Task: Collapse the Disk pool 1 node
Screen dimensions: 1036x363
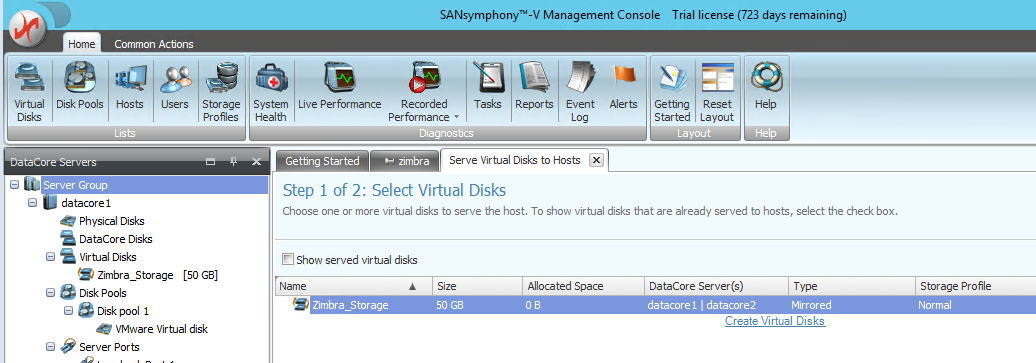Action: coord(68,310)
